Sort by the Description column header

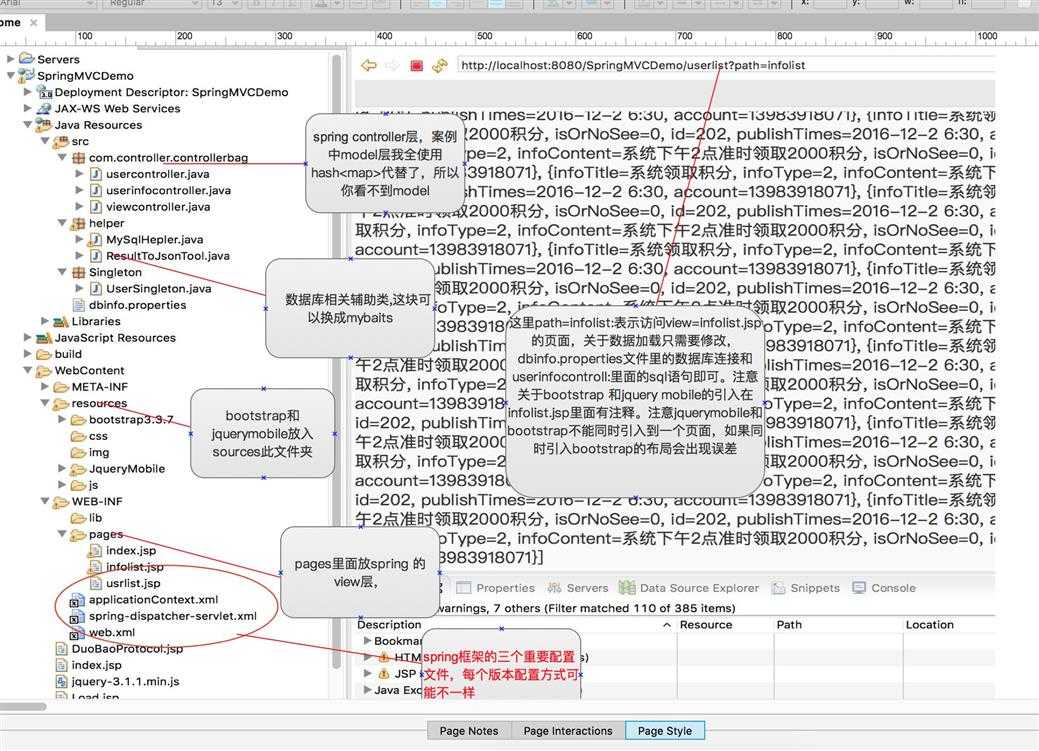(x=389, y=624)
